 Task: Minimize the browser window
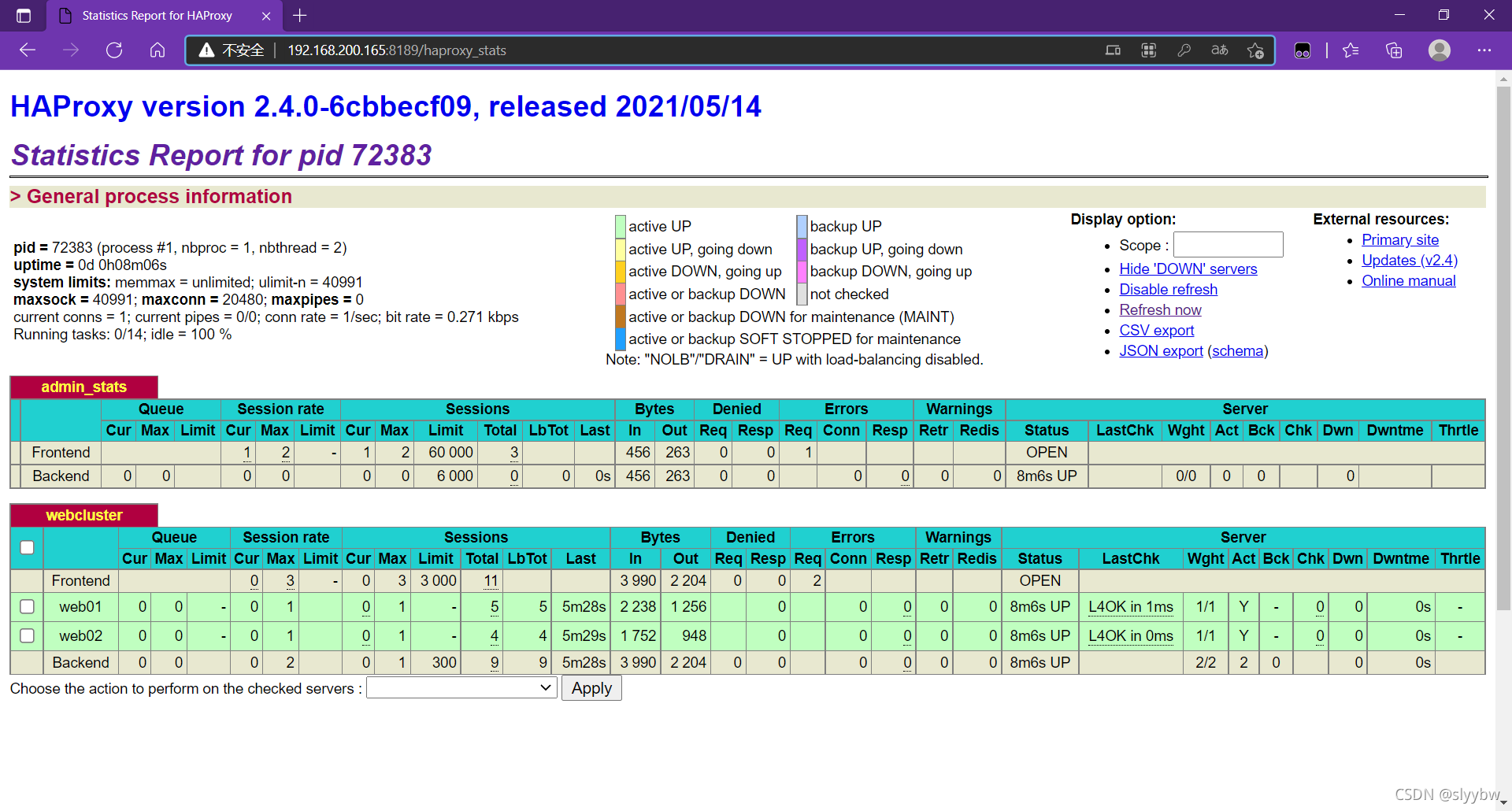pos(1399,15)
